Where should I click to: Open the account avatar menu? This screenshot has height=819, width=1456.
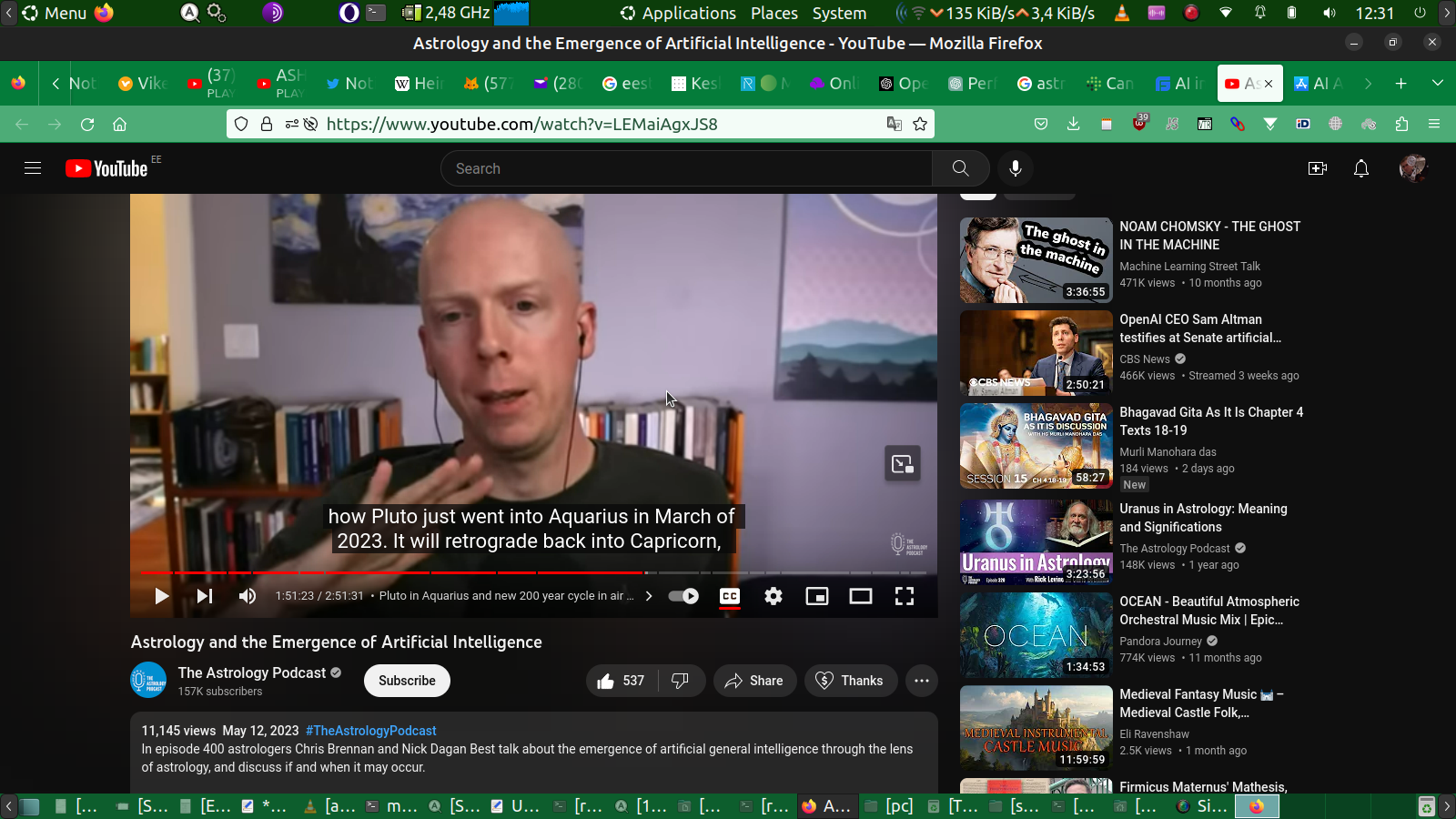point(1412,168)
